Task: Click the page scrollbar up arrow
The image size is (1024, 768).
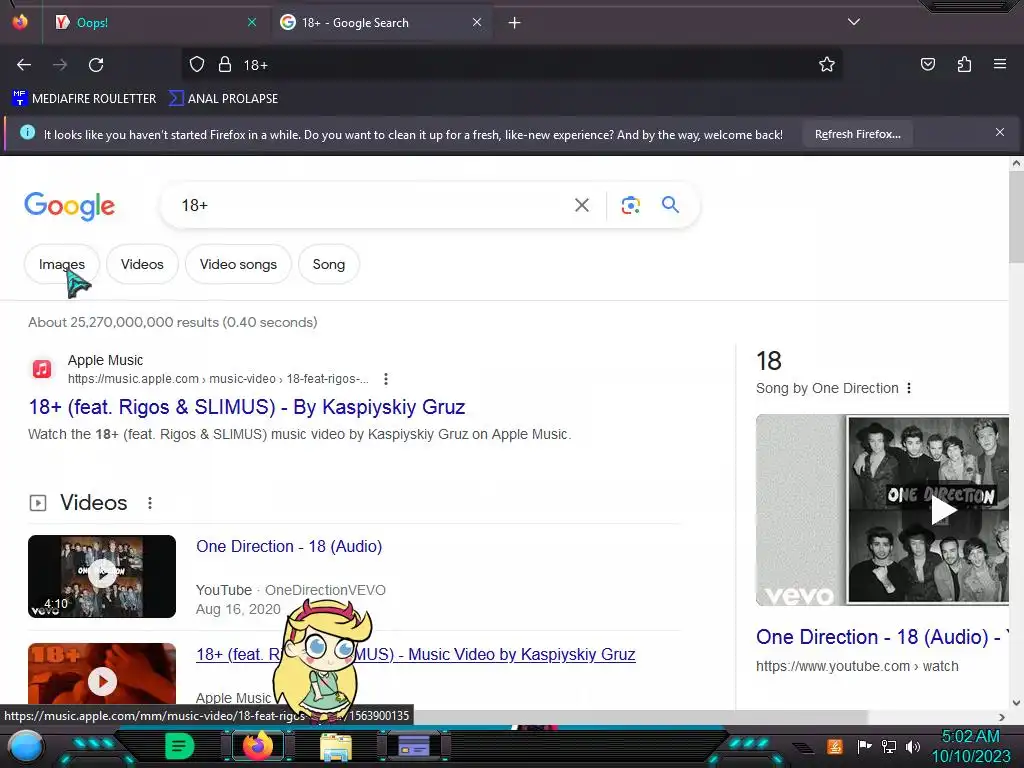Action: (x=1016, y=164)
